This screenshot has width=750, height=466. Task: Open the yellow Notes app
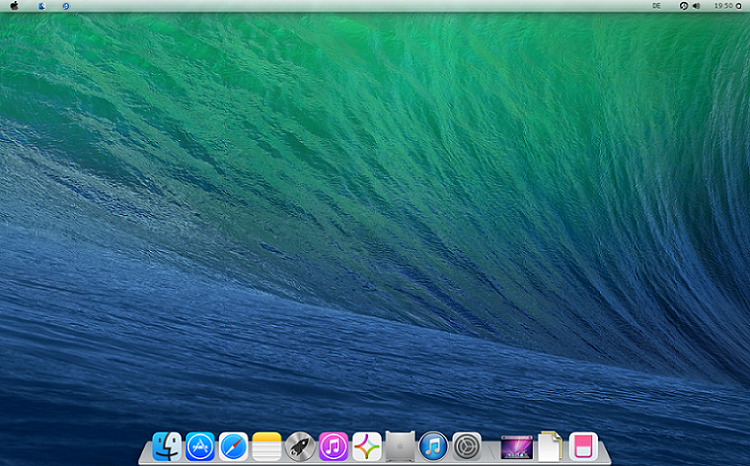[x=266, y=446]
